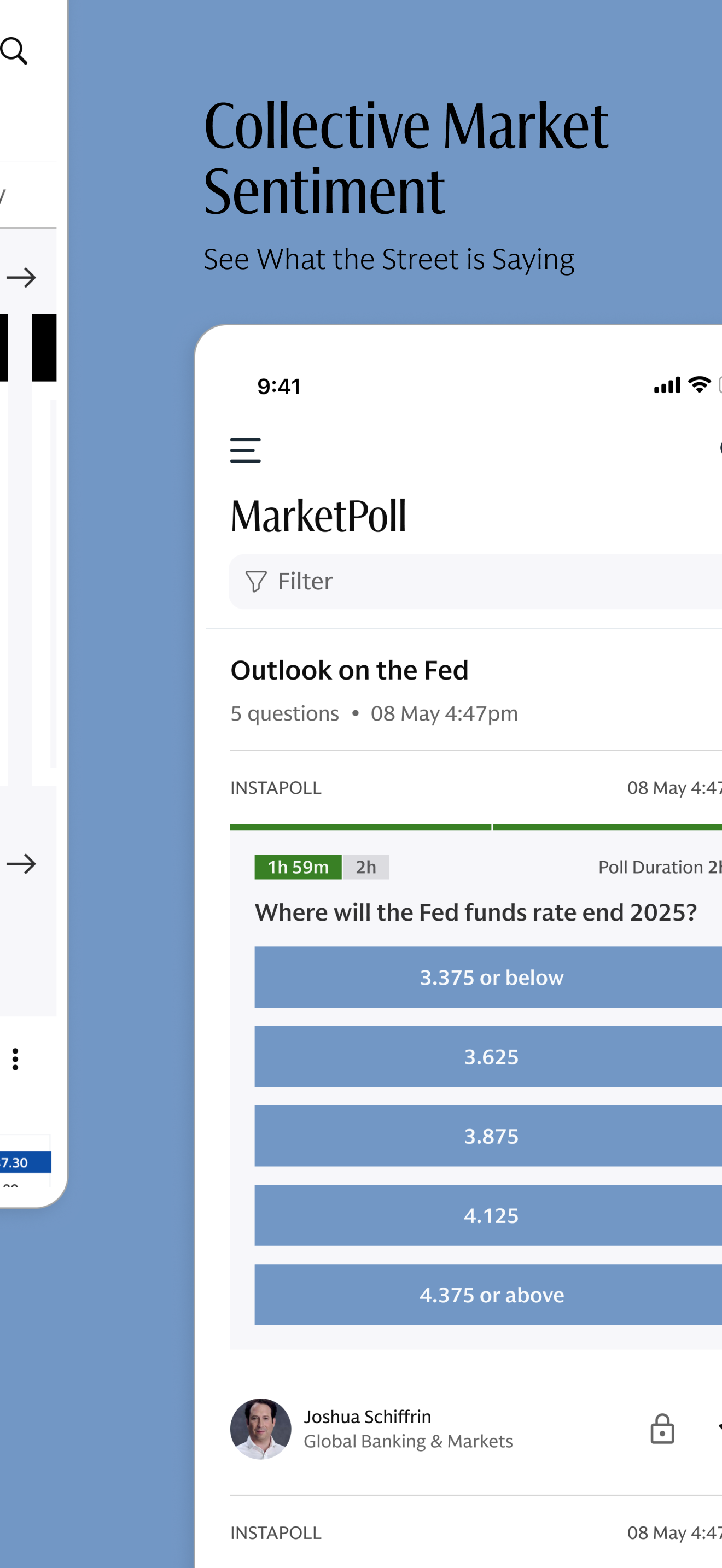Open the three-dot vertical overflow menu

pos(15,1059)
